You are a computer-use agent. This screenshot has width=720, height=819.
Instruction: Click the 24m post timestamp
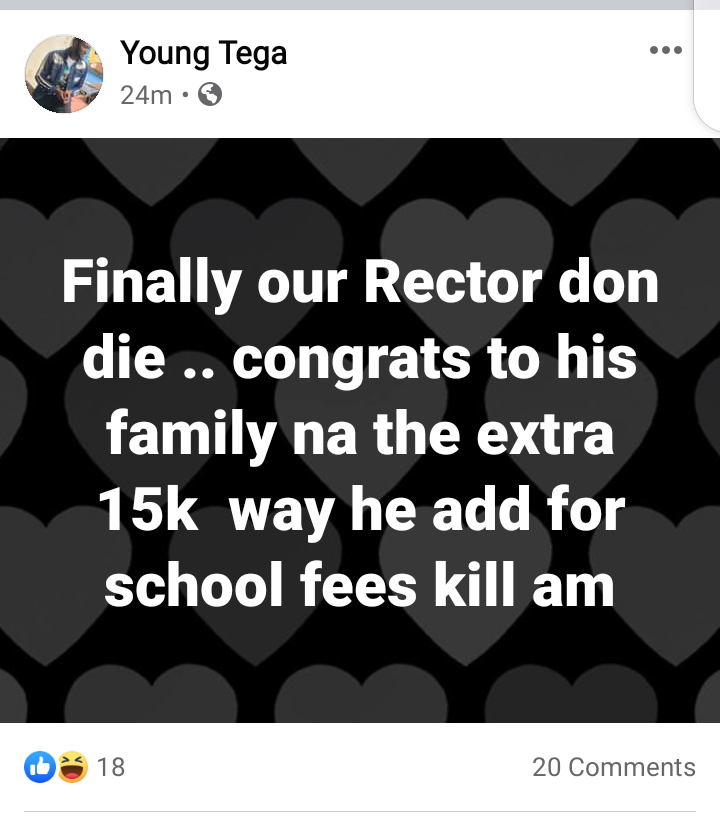pos(146,95)
